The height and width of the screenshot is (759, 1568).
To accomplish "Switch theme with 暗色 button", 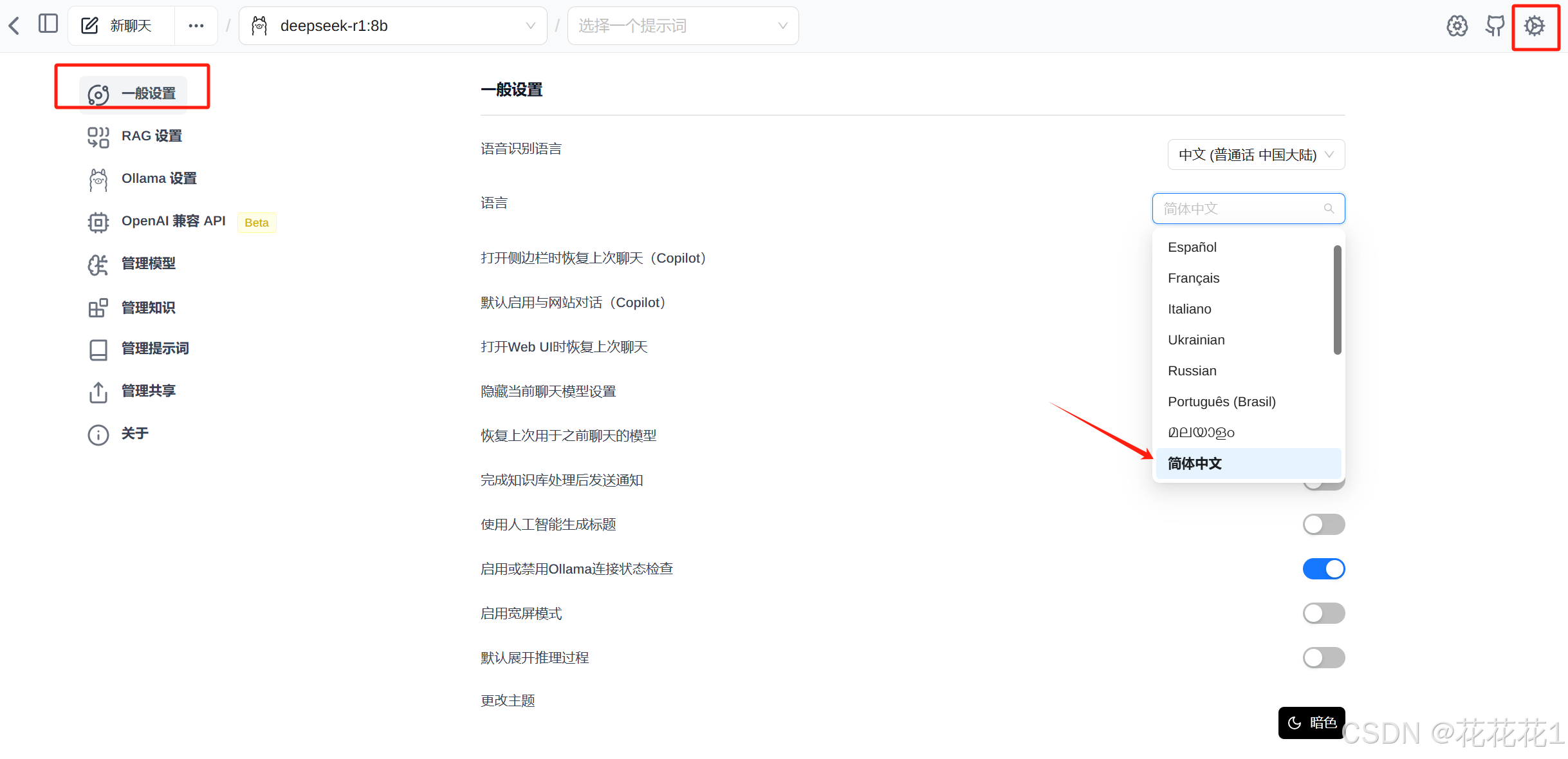I will (x=1311, y=722).
